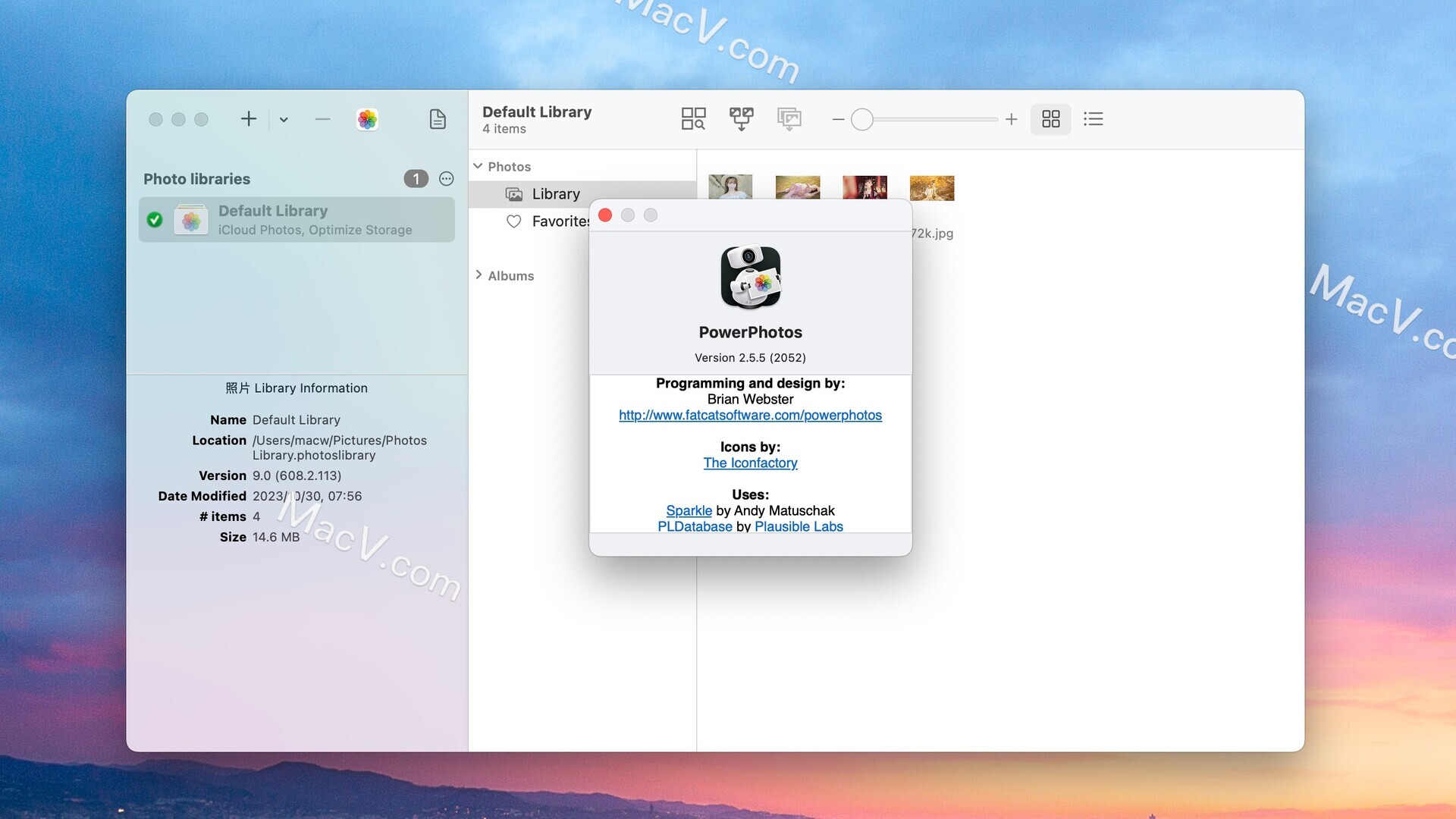Open the PLDatabase link
Screen dimensions: 1456x819
[x=695, y=527]
